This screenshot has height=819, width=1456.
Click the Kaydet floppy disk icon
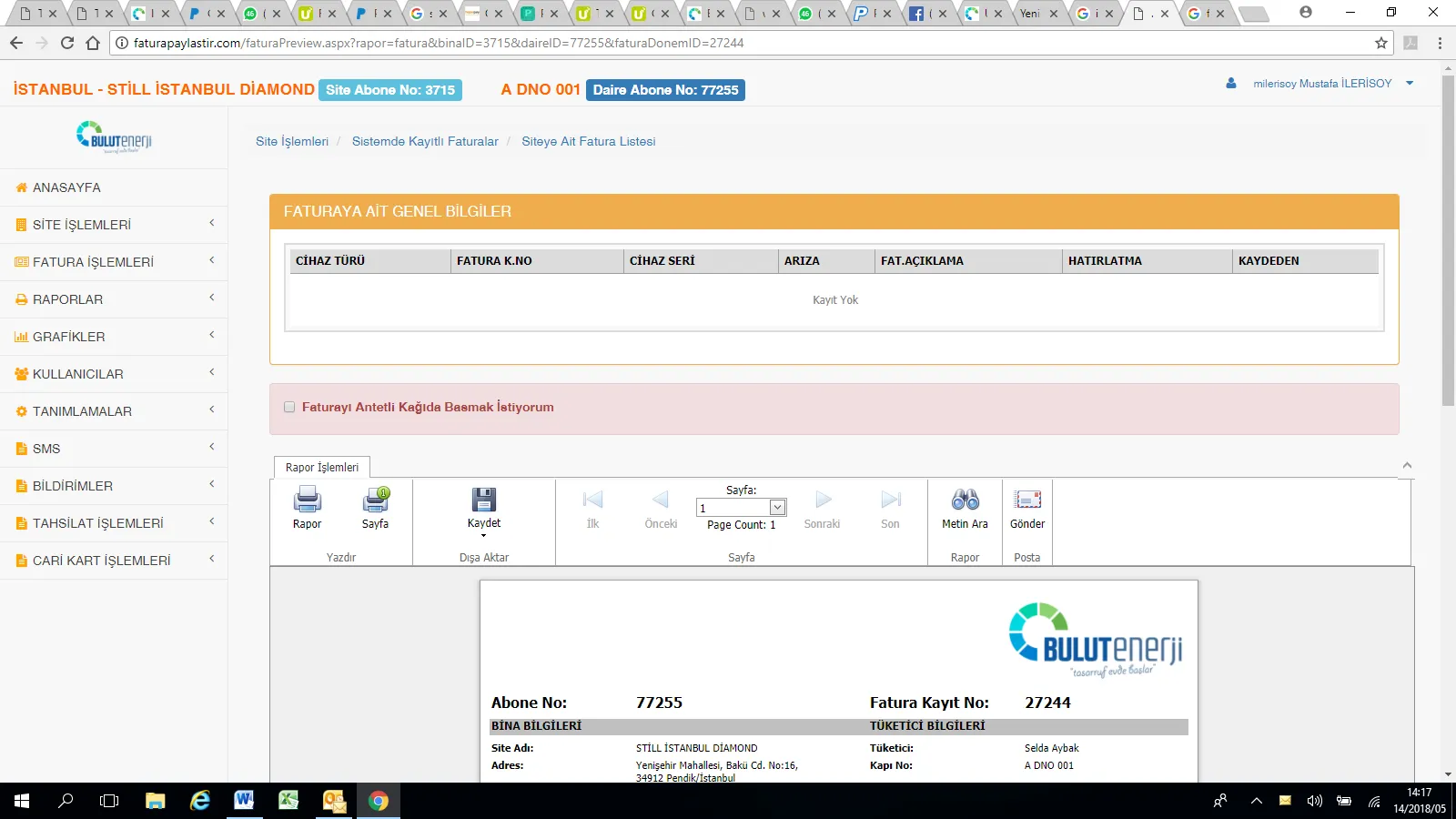tap(483, 500)
